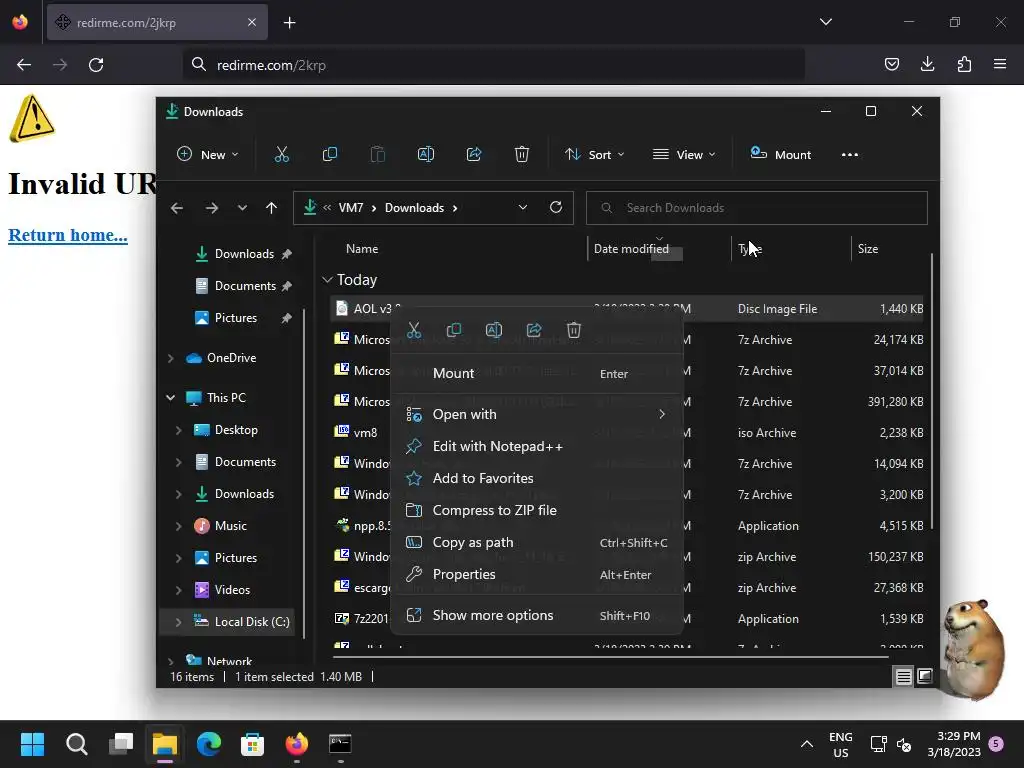Viewport: 1024px width, 768px height.
Task: Click the Mount toolbar button
Action: (x=781, y=155)
